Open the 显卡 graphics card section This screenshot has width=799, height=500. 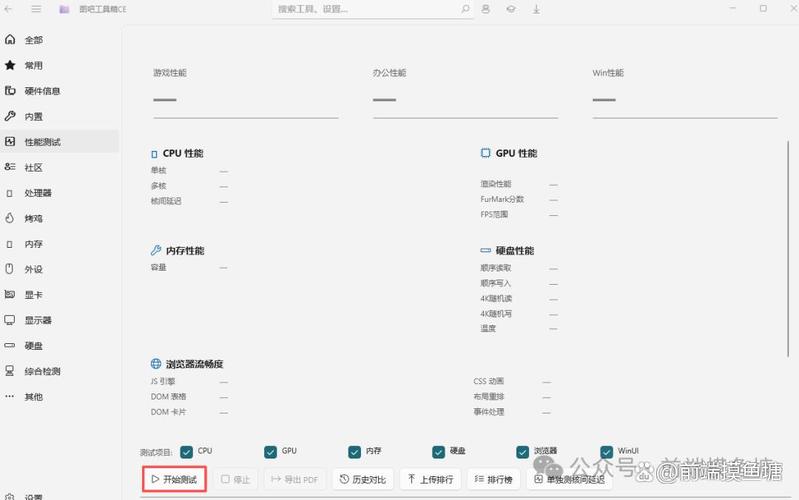[x=60, y=295]
